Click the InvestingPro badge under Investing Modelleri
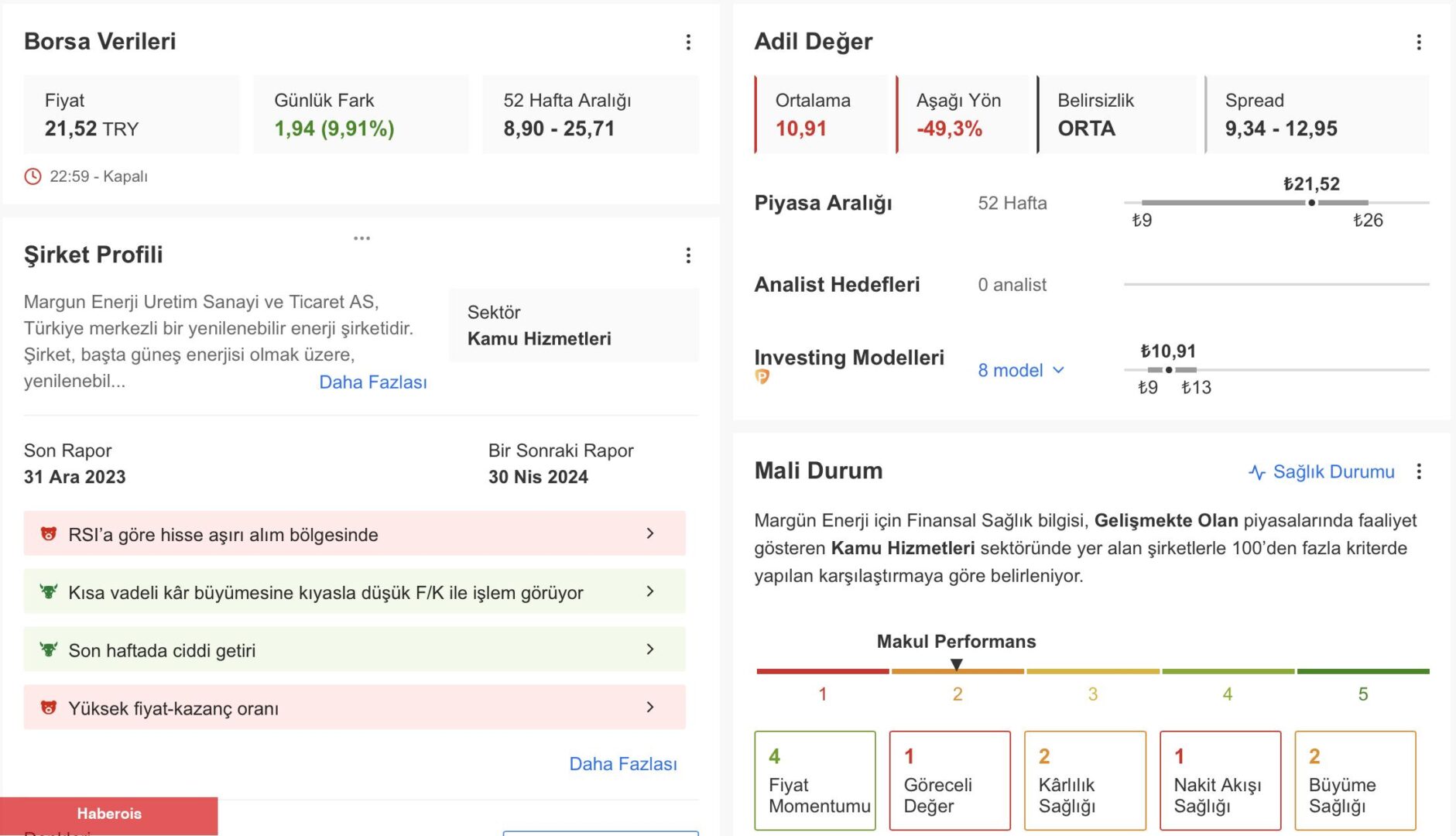 (762, 377)
